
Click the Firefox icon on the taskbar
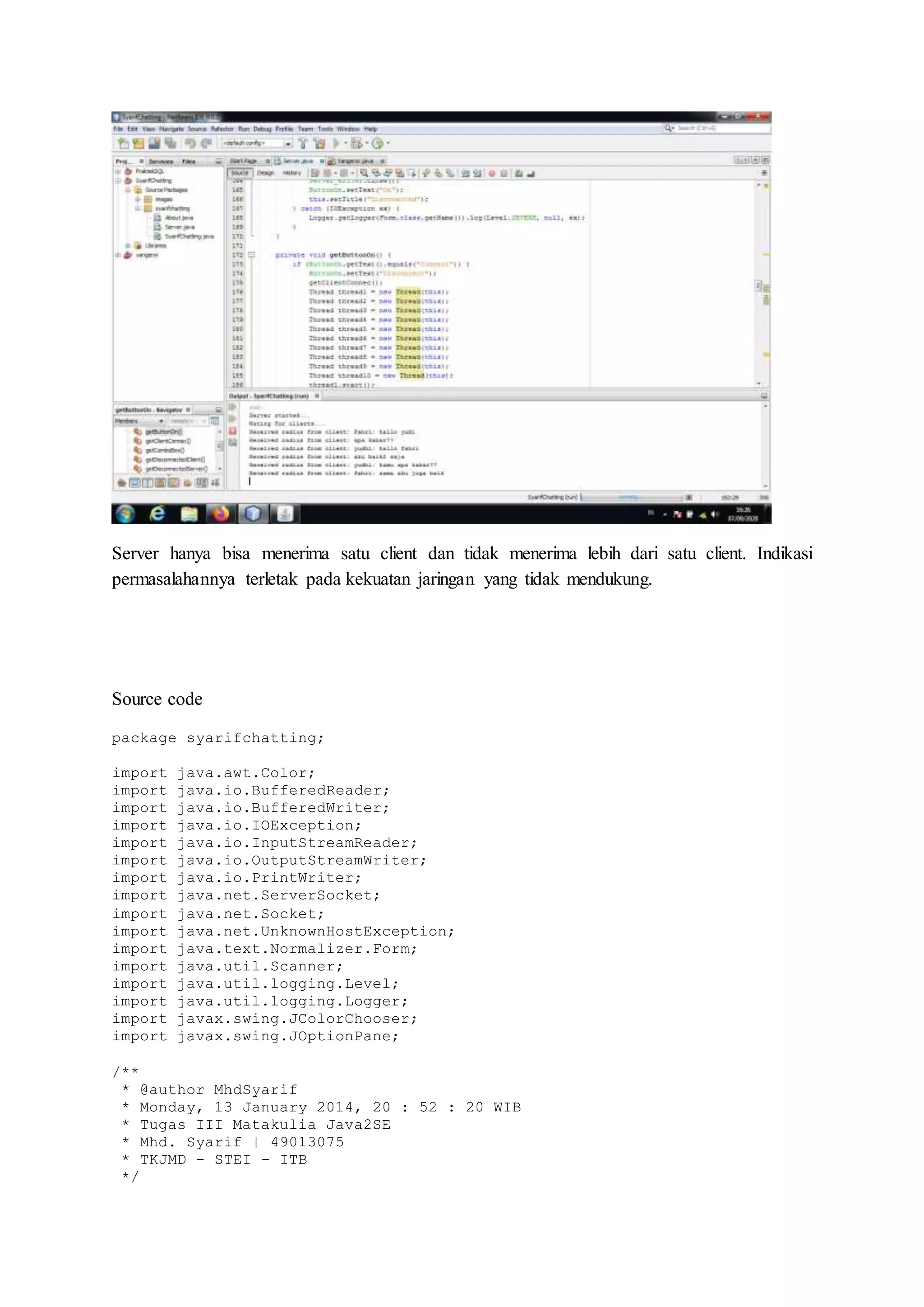[x=221, y=514]
